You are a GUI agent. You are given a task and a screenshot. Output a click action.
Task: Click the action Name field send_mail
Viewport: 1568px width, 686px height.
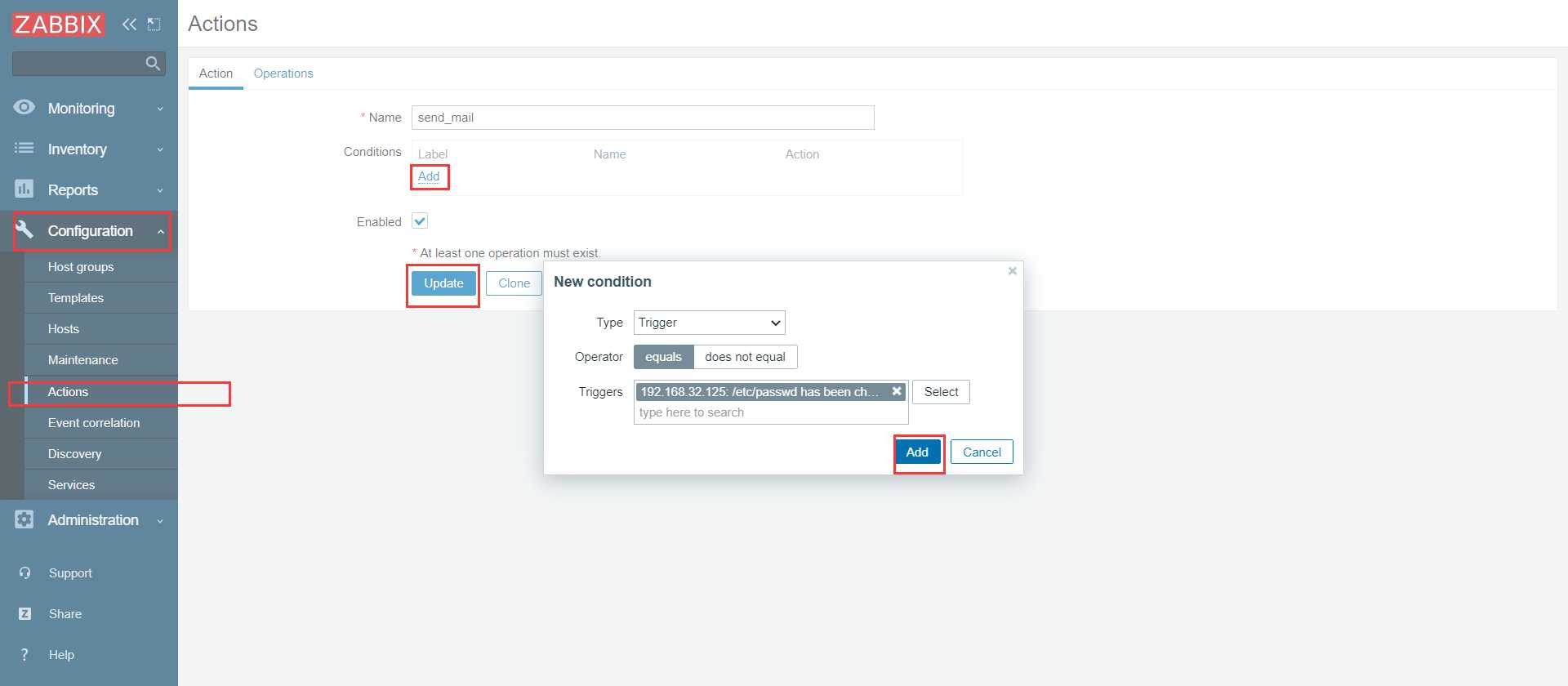[643, 118]
